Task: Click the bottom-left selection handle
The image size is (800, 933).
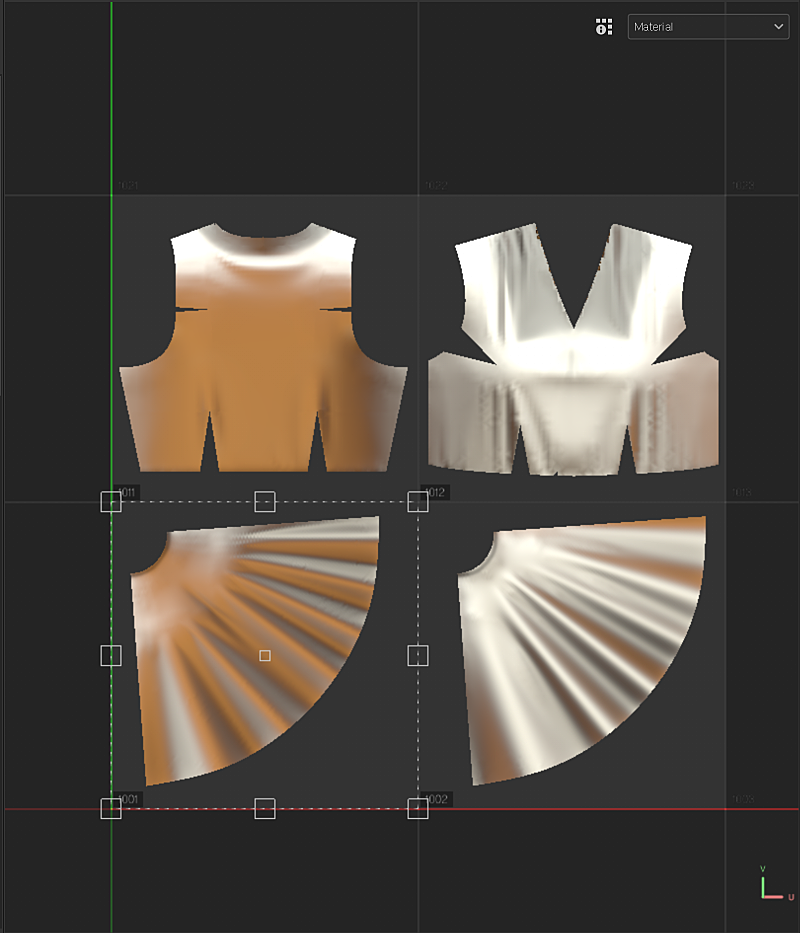Action: click(111, 808)
